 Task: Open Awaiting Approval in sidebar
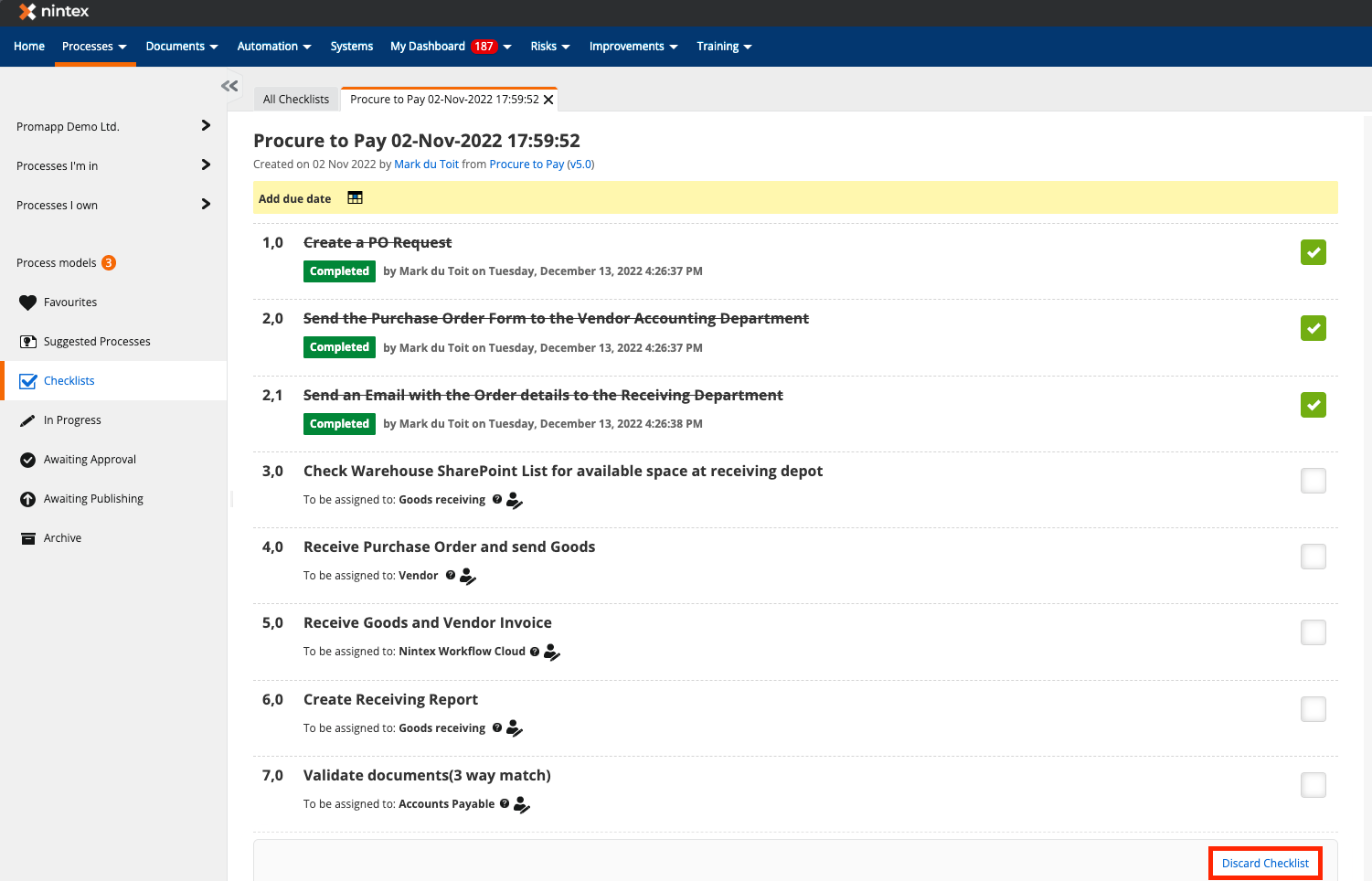click(x=90, y=460)
